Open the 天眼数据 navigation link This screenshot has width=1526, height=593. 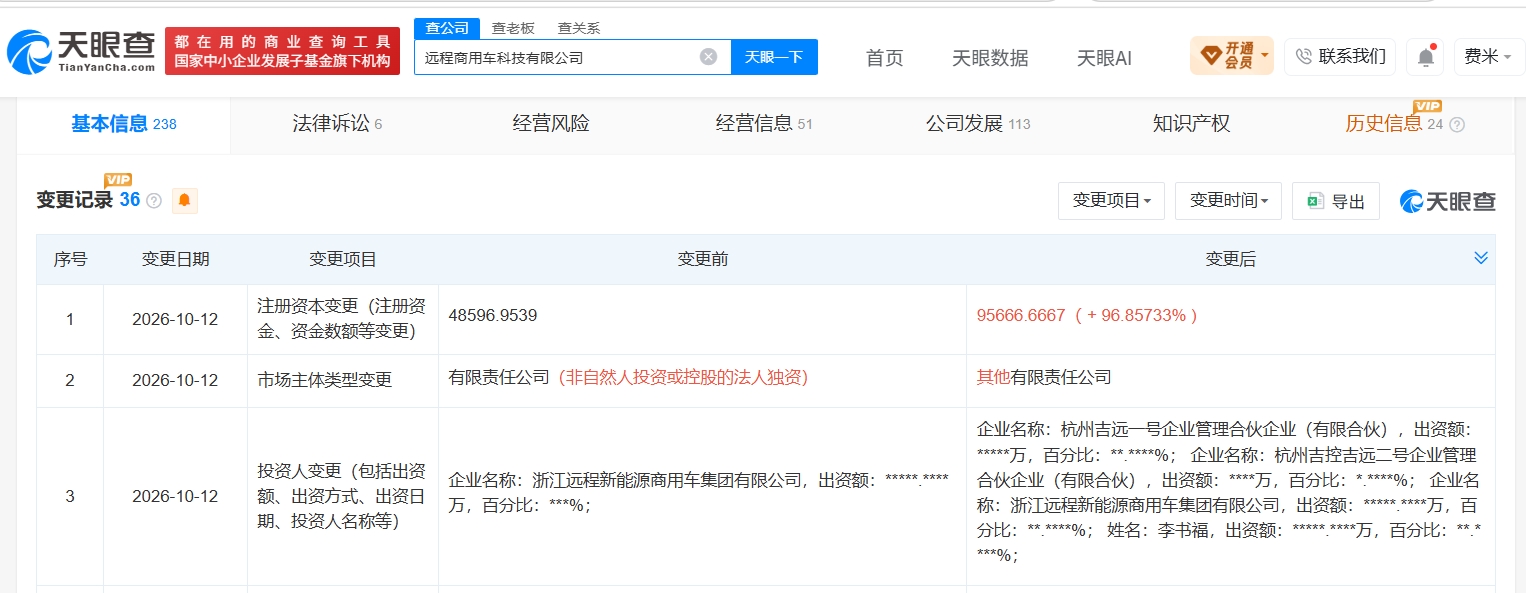click(990, 58)
